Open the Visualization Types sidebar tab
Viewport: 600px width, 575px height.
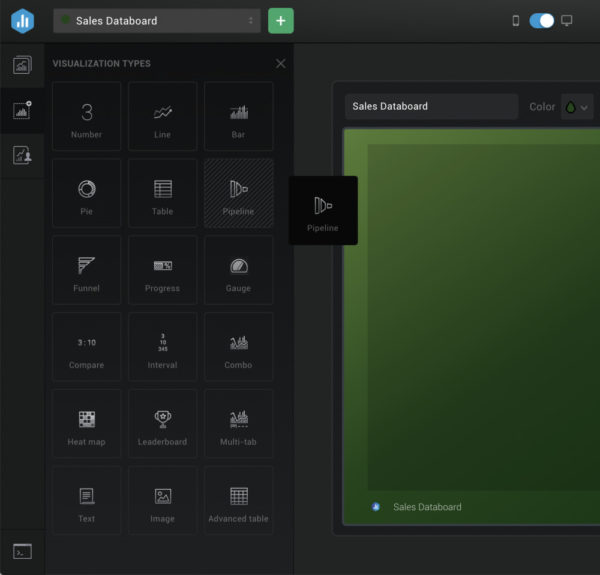22,110
